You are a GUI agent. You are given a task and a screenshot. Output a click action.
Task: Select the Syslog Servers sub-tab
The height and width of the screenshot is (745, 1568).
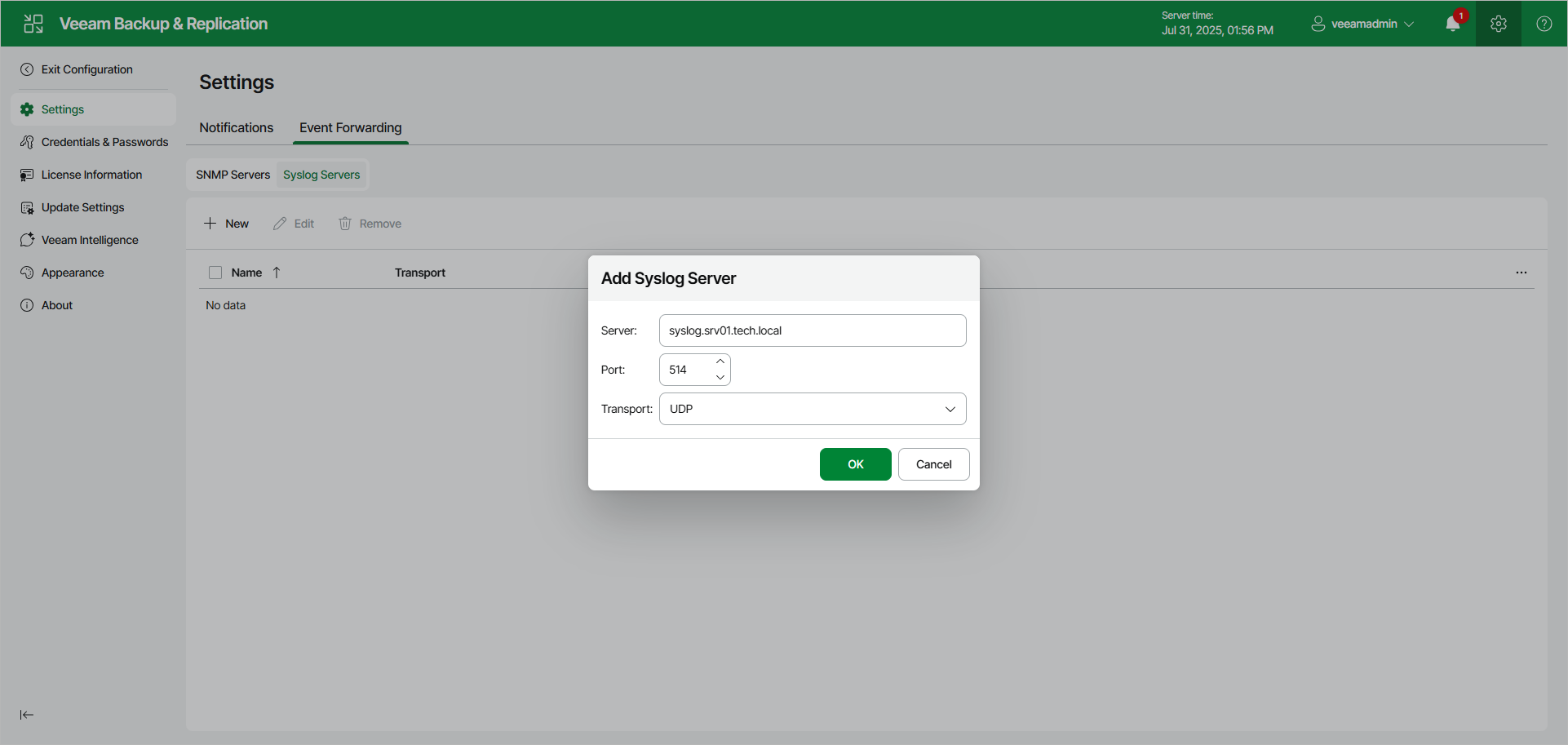pyautogui.click(x=321, y=175)
